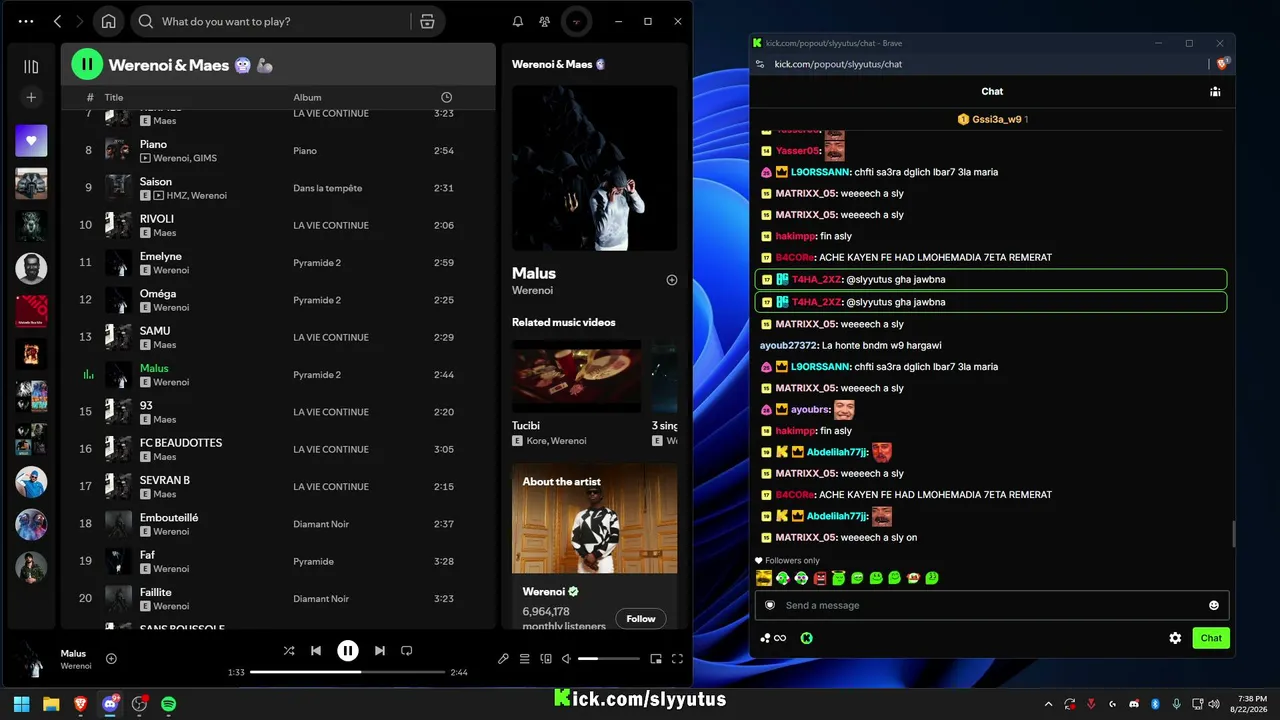Sort the track list by Album
Image resolution: width=1280 pixels, height=720 pixels.
[307, 97]
